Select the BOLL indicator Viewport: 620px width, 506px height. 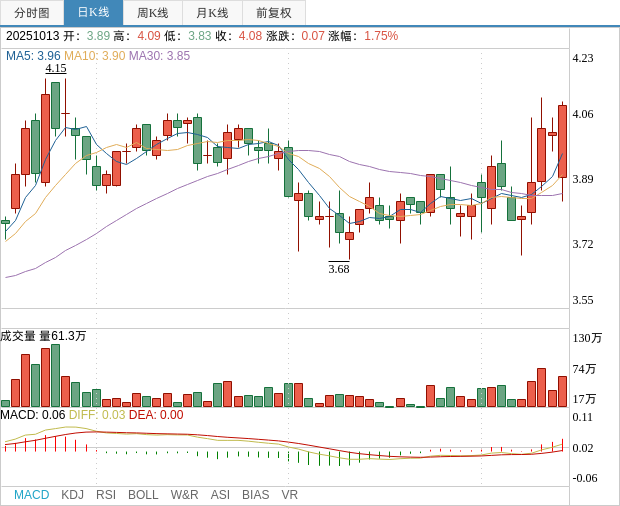pos(143,495)
